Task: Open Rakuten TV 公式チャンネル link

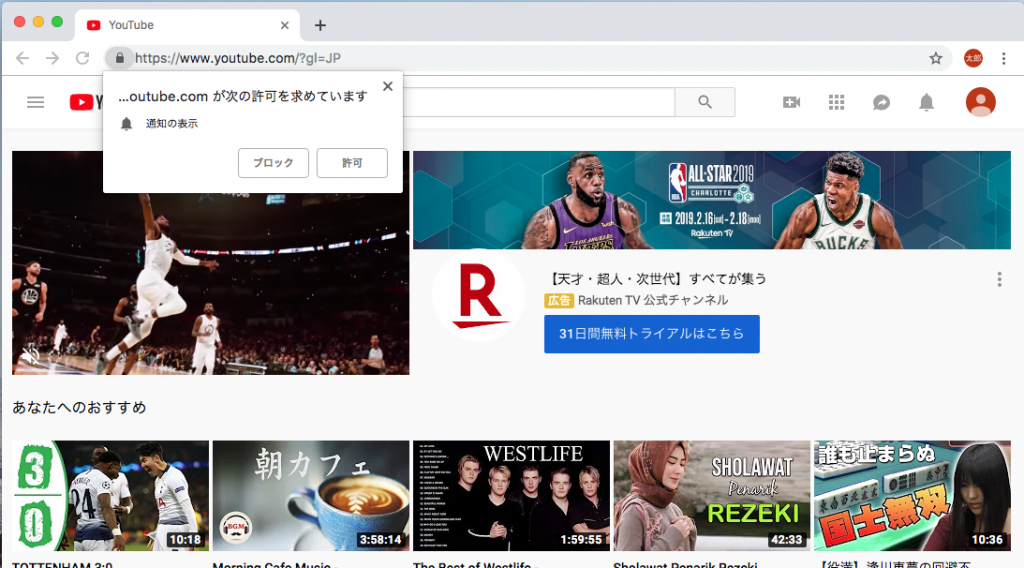Action: [x=653, y=300]
